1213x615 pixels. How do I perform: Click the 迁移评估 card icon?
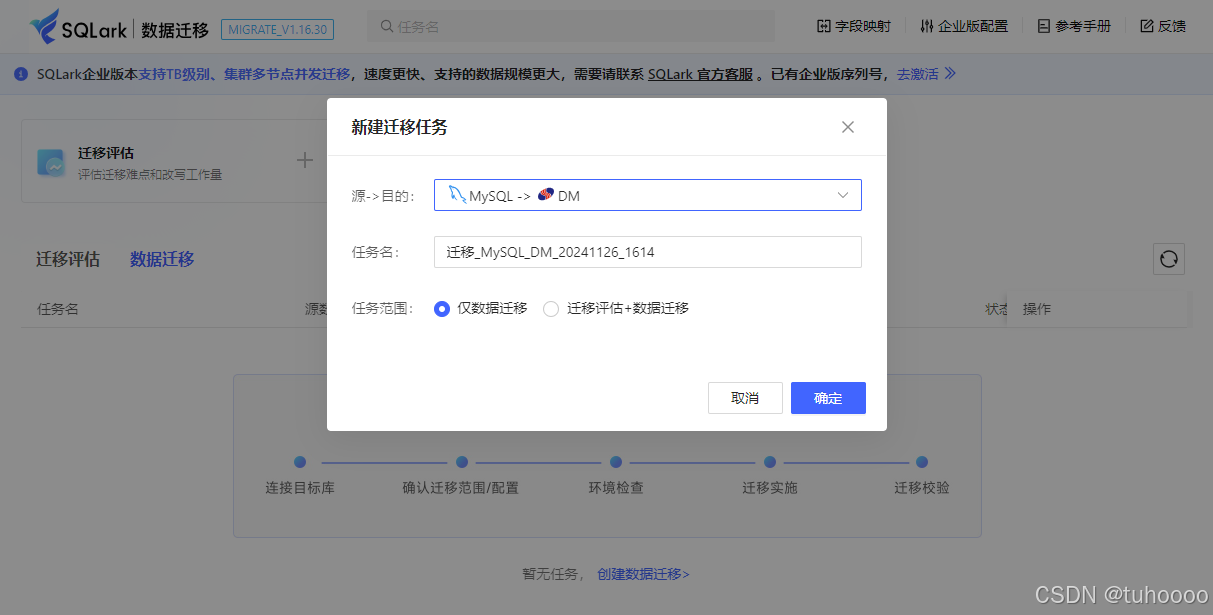[52, 163]
